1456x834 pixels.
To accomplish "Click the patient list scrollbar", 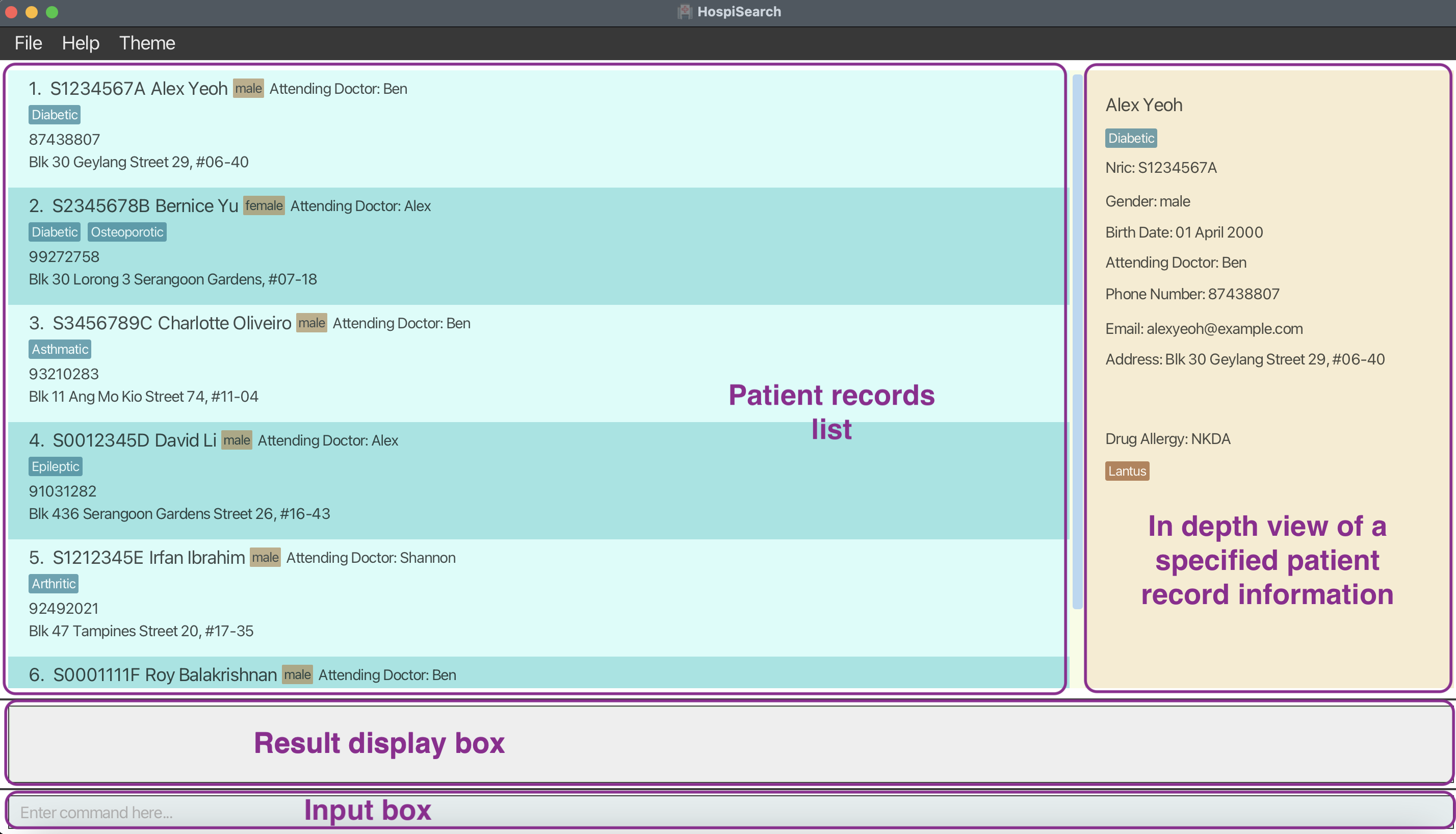I will point(1077,342).
